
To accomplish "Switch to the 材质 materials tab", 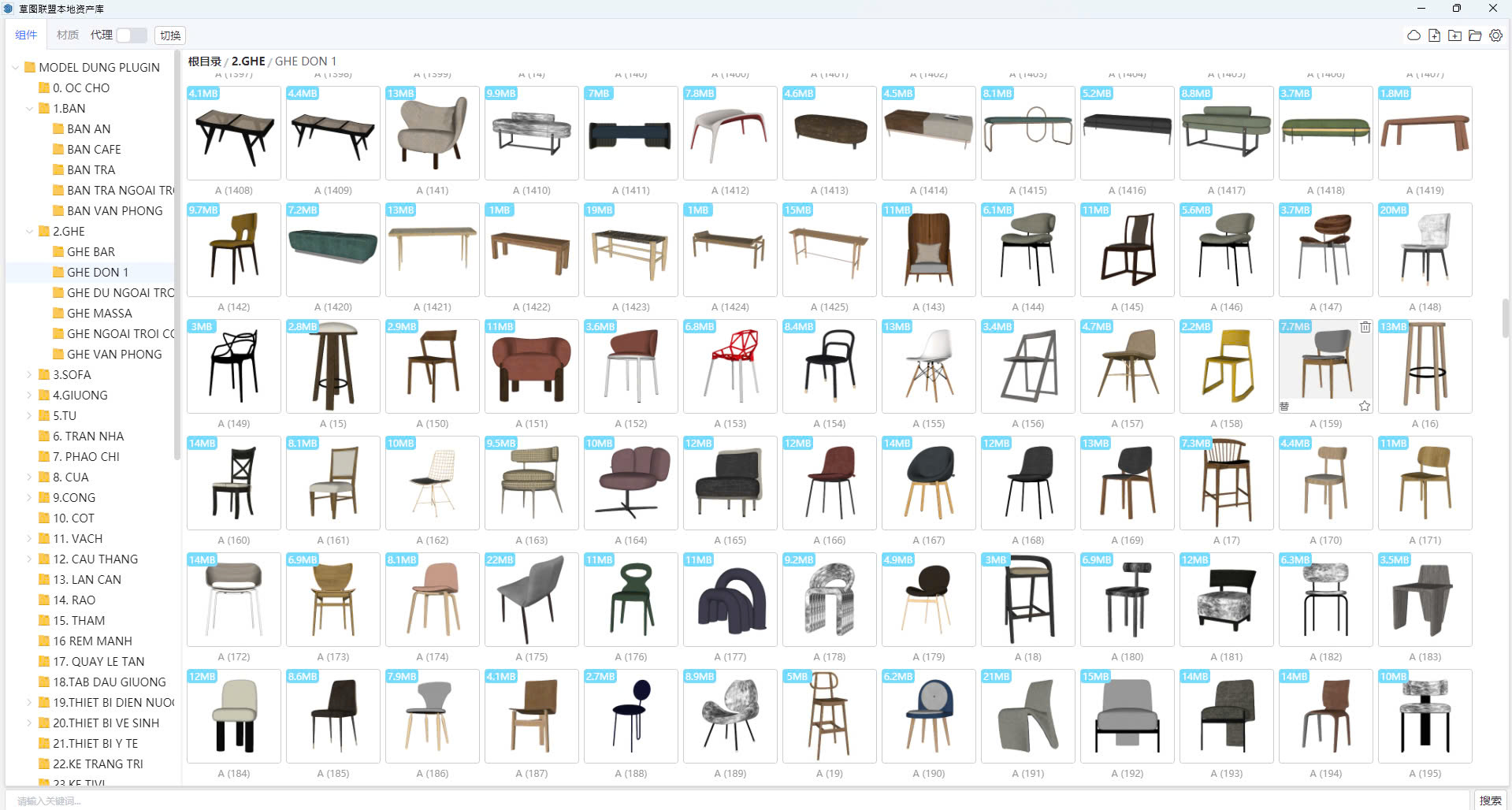I will click(x=68, y=35).
